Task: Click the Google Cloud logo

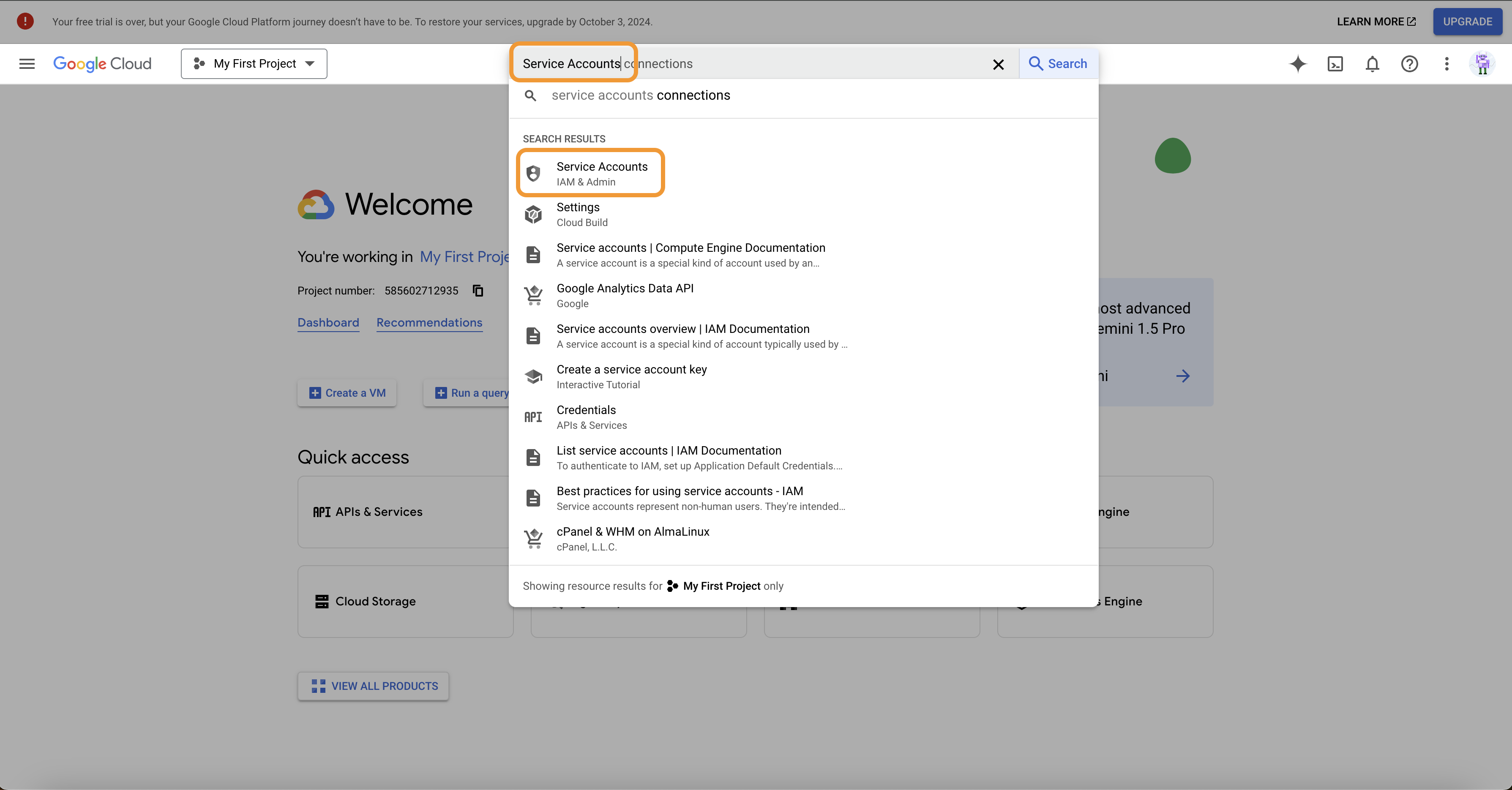Action: [102, 63]
